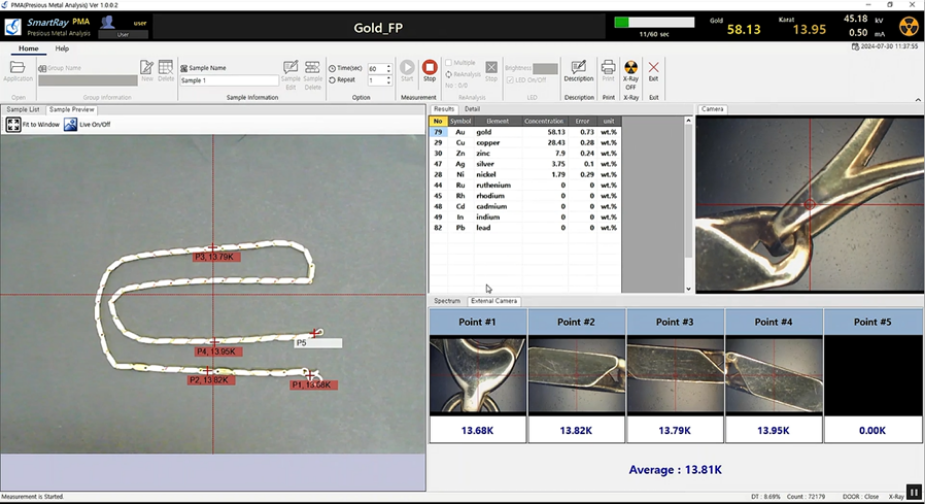The width and height of the screenshot is (925, 504).
Task: Turn X-Ray off with radiation icon
Action: 631,74
